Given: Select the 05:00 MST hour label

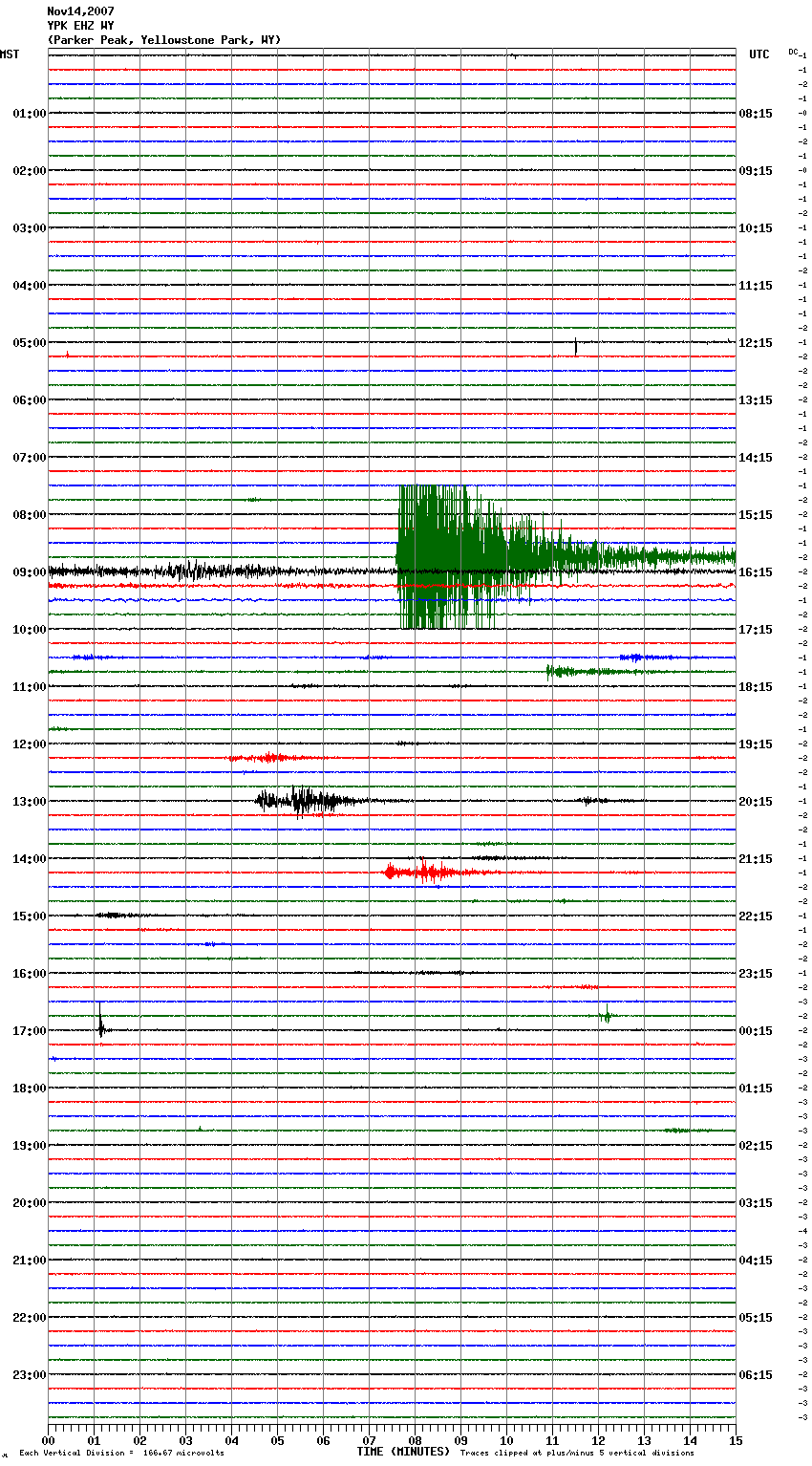Looking at the screenshot, I should 29,343.
